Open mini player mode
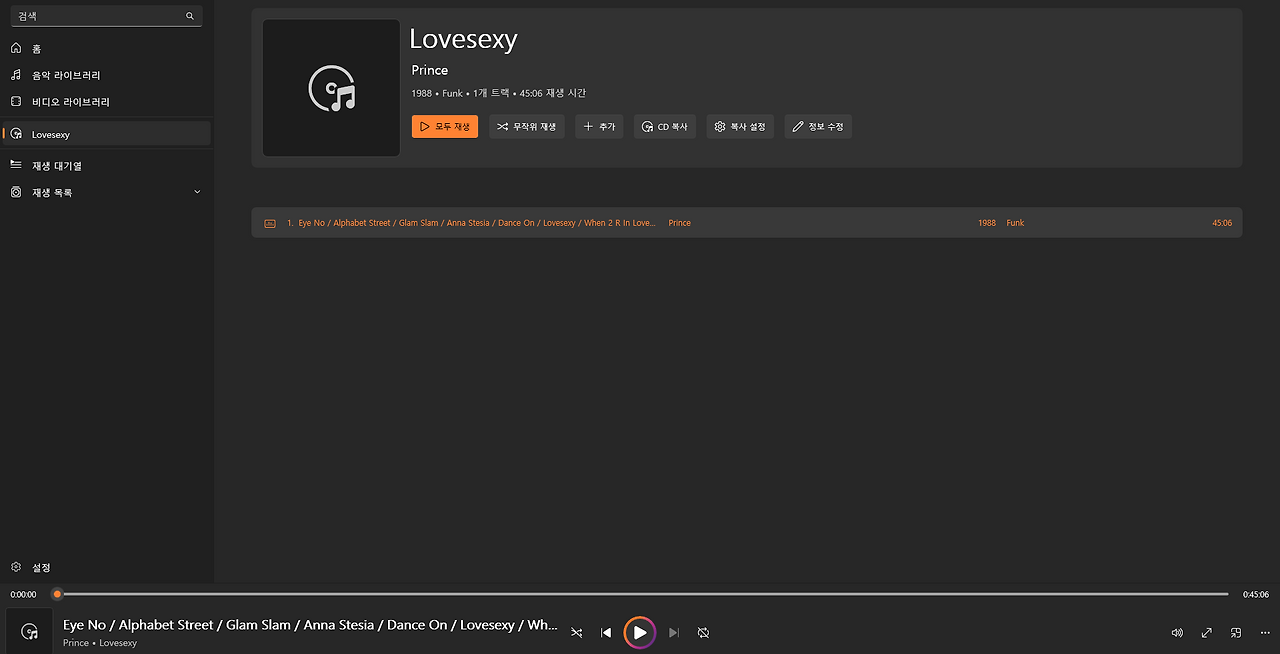1280x654 pixels. tap(1236, 633)
